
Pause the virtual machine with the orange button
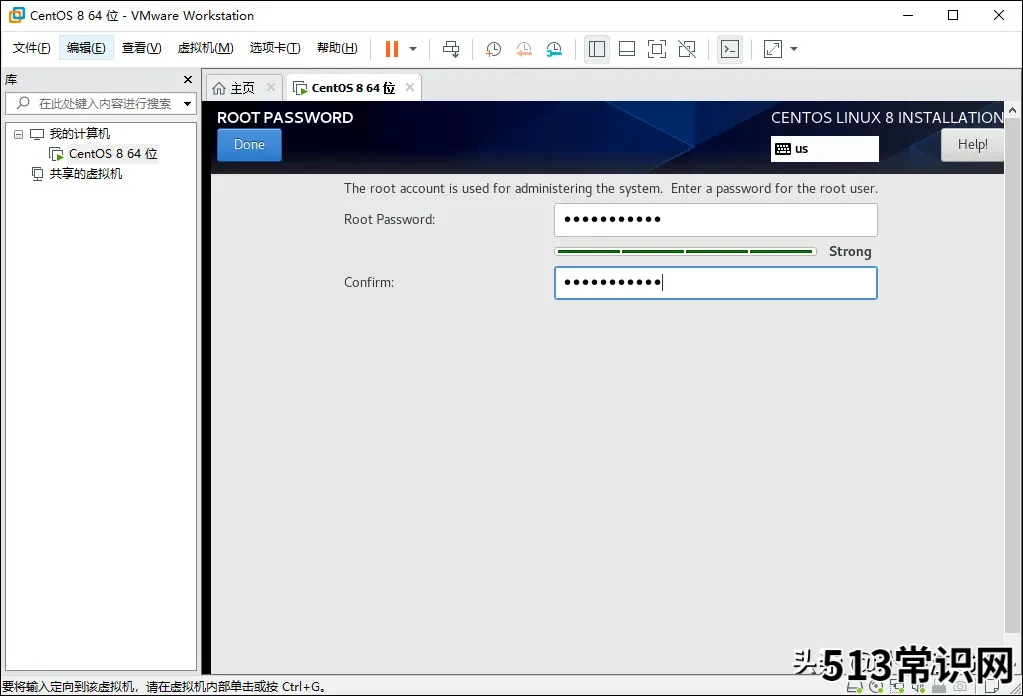[391, 49]
